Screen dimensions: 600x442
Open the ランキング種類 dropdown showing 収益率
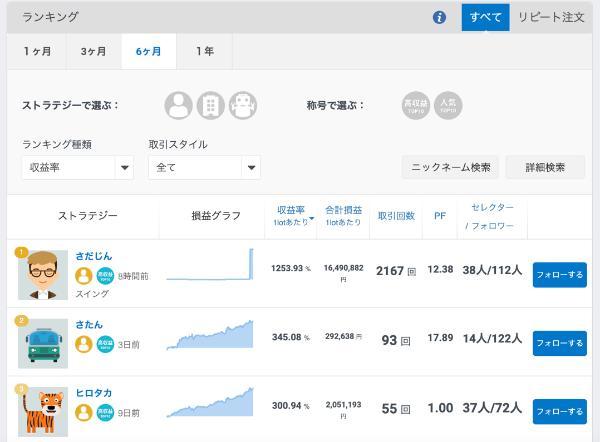point(78,167)
